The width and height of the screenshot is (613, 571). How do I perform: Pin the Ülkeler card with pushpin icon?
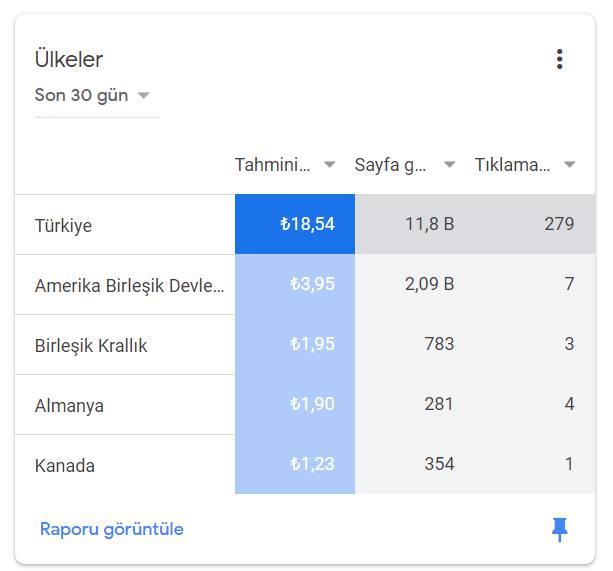pyautogui.click(x=559, y=530)
